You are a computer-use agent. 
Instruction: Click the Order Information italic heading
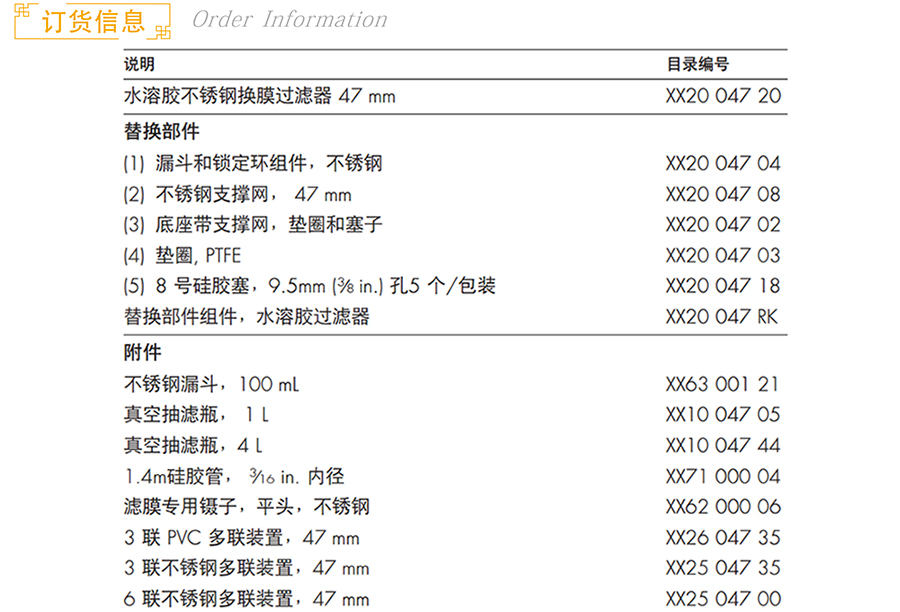[x=289, y=20]
